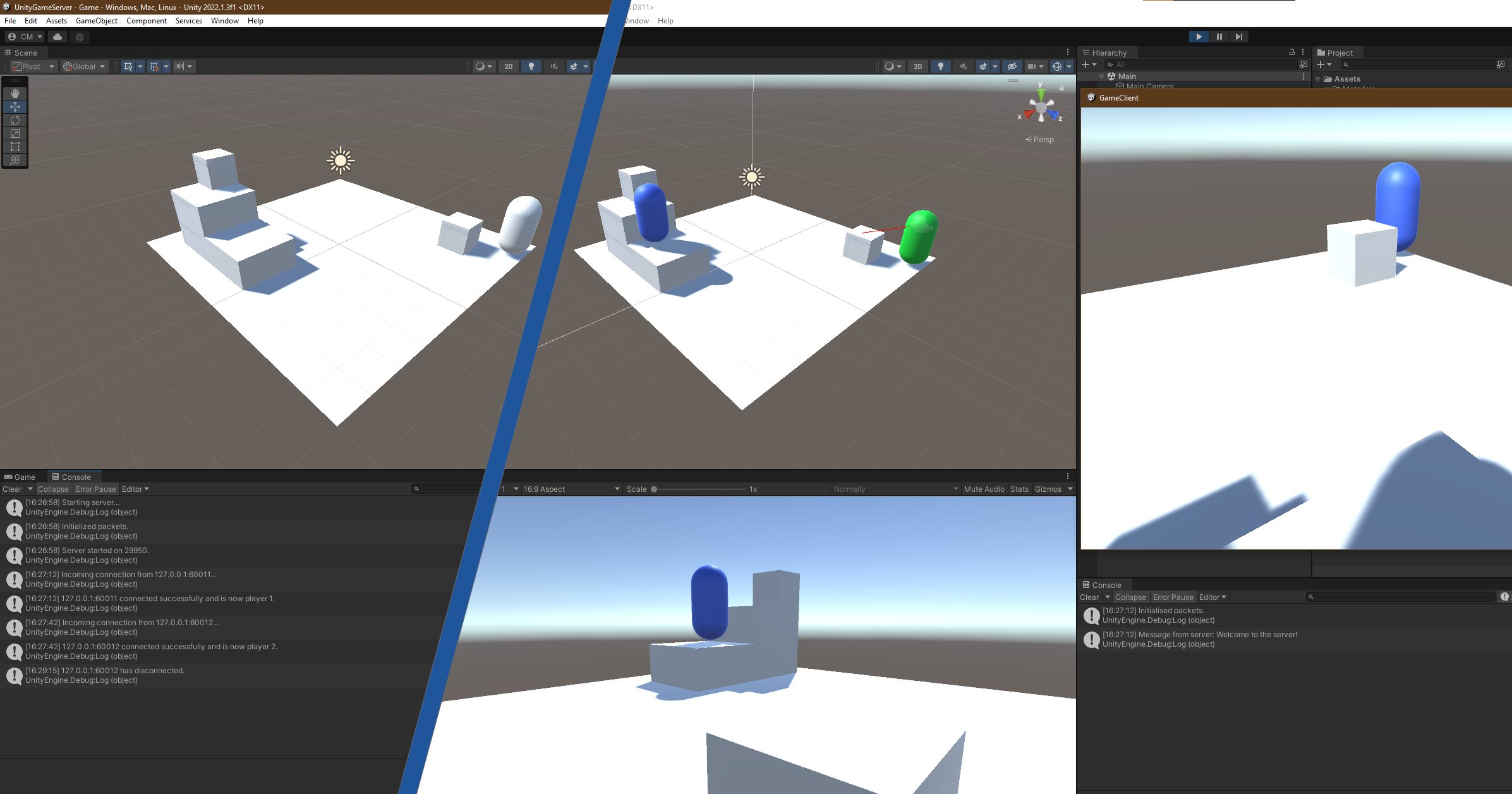Toggle scene audio in left Scene view

click(x=554, y=66)
